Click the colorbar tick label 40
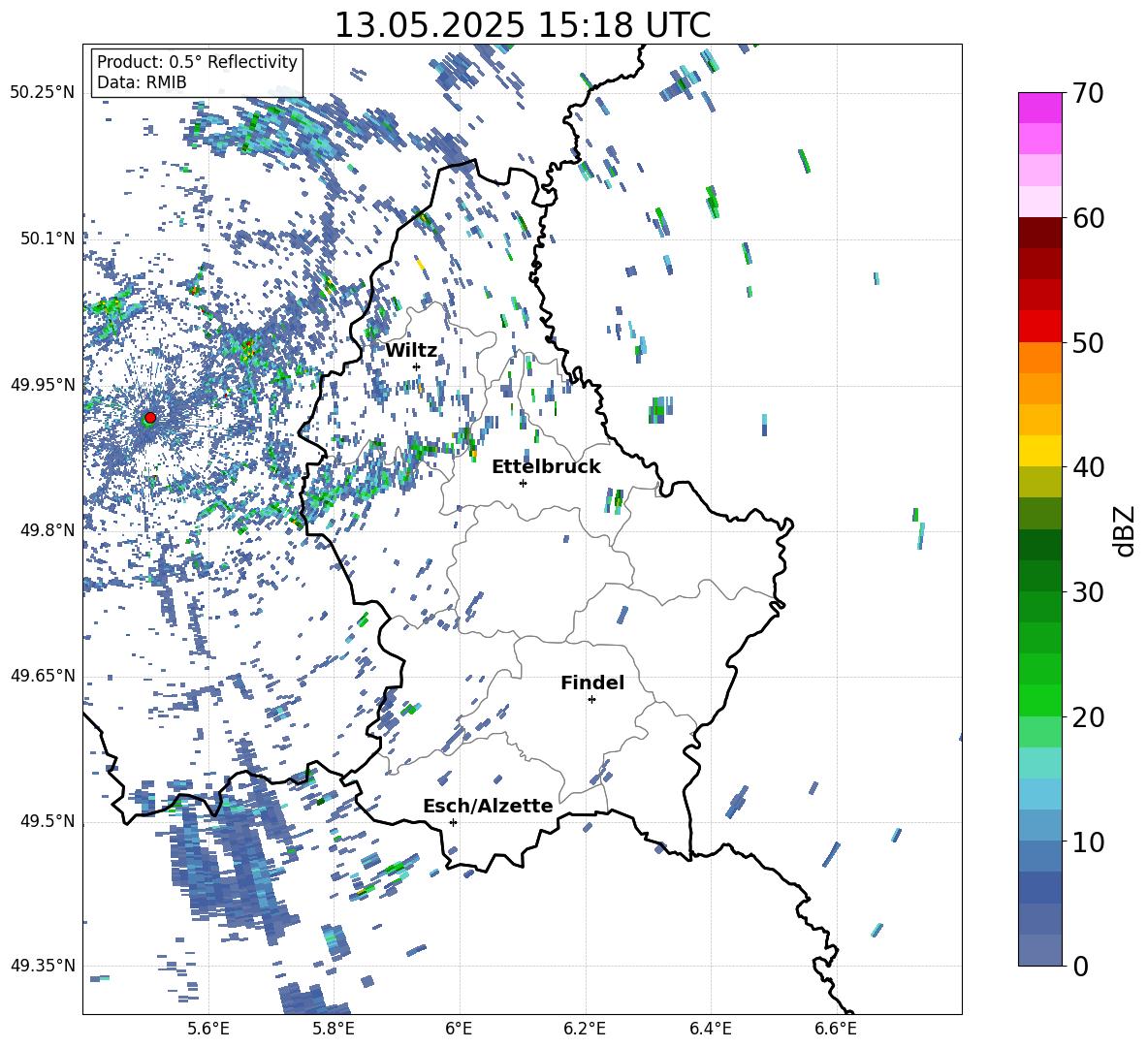This screenshot has width=1148, height=1048. coord(1088,467)
